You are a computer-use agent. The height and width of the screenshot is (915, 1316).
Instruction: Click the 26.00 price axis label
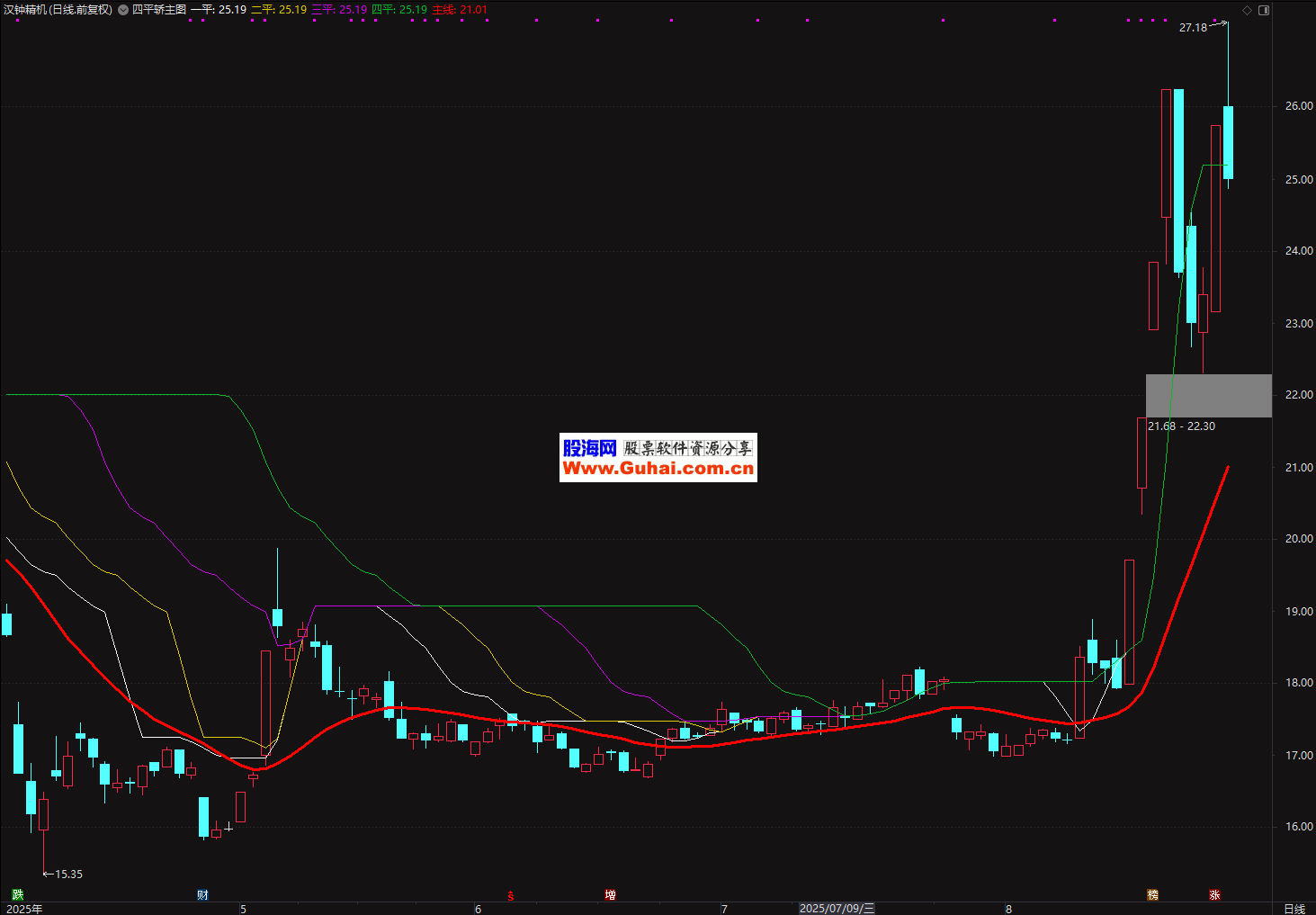(x=1299, y=106)
